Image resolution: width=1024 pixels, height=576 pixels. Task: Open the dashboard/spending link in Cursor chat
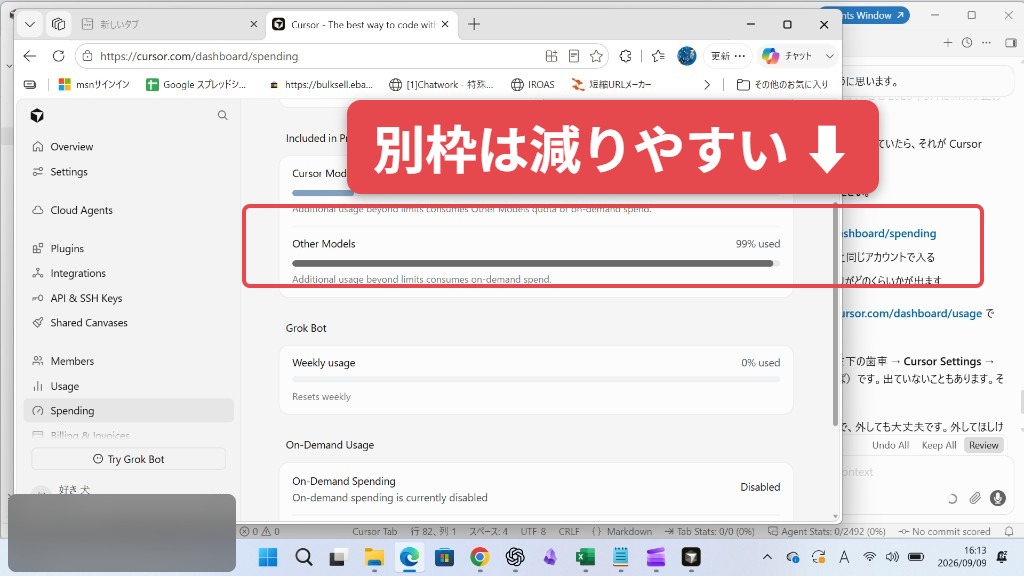click(889, 233)
